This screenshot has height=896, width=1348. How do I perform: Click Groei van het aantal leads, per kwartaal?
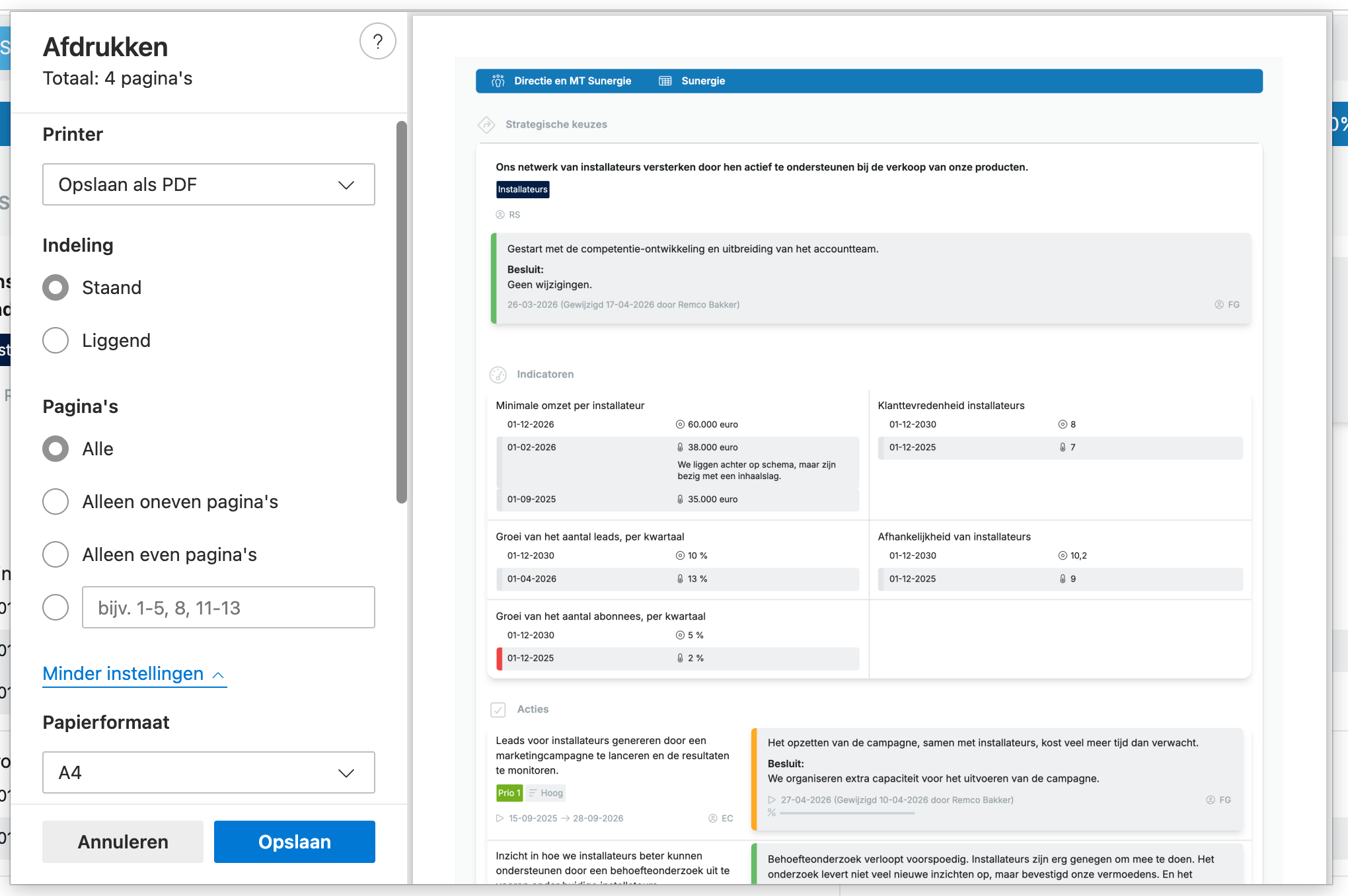coord(590,537)
